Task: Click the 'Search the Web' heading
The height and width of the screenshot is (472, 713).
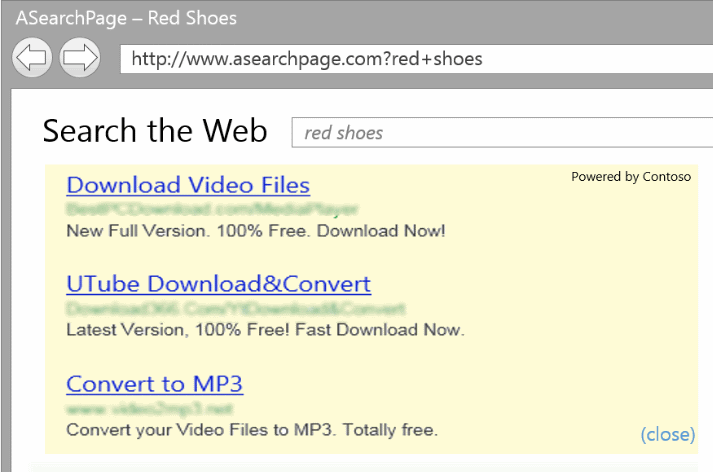Action: click(155, 131)
